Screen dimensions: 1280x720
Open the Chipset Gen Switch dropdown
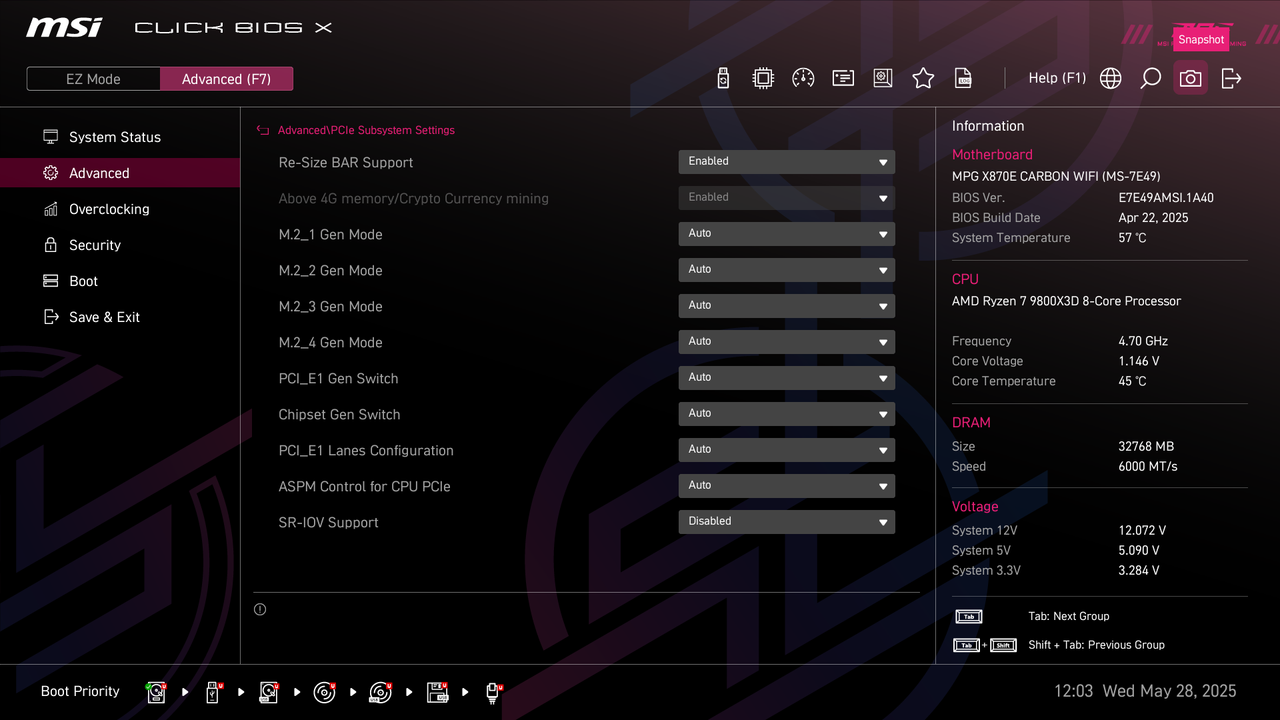[786, 414]
